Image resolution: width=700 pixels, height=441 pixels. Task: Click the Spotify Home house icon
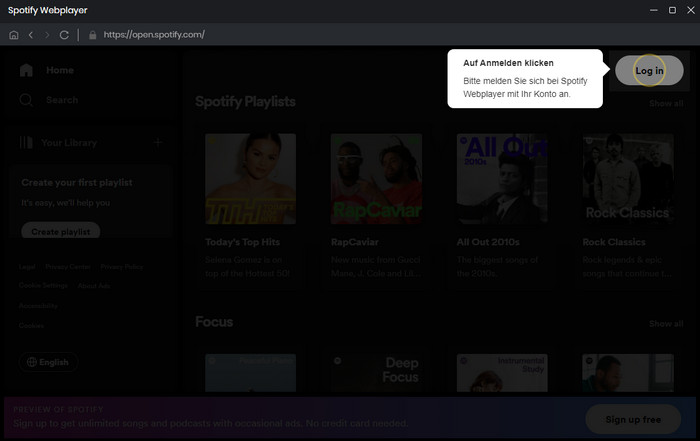pyautogui.click(x=26, y=70)
